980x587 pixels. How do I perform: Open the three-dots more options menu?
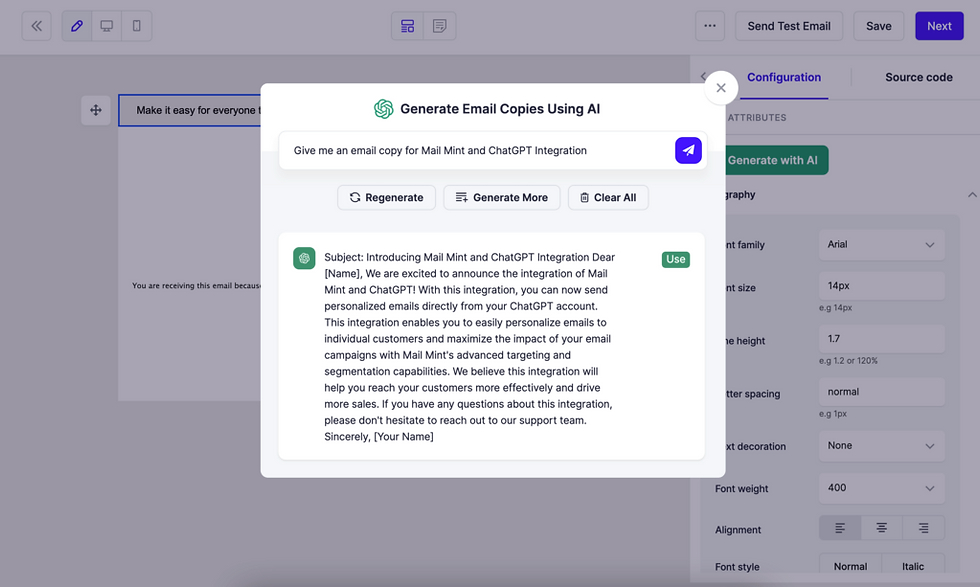710,26
